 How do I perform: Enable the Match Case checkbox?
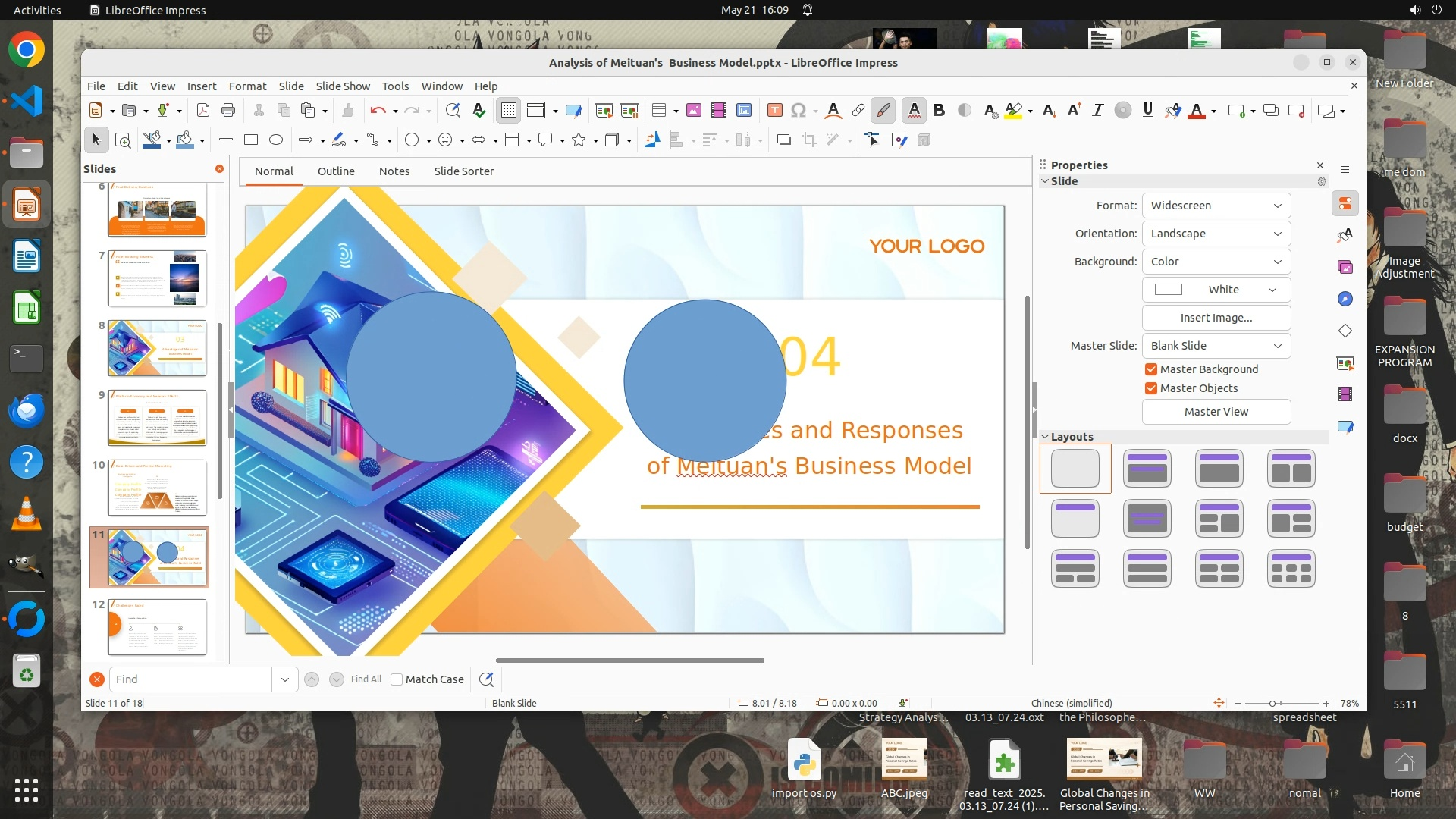click(x=397, y=679)
